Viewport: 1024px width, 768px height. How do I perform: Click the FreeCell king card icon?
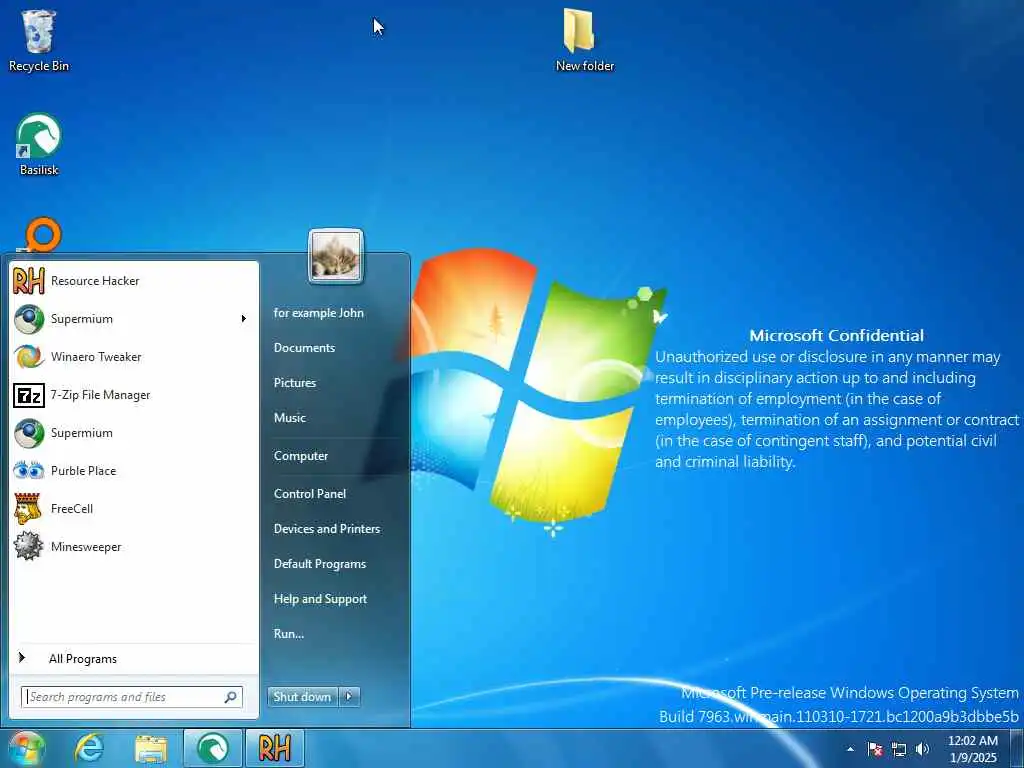[x=28, y=509]
